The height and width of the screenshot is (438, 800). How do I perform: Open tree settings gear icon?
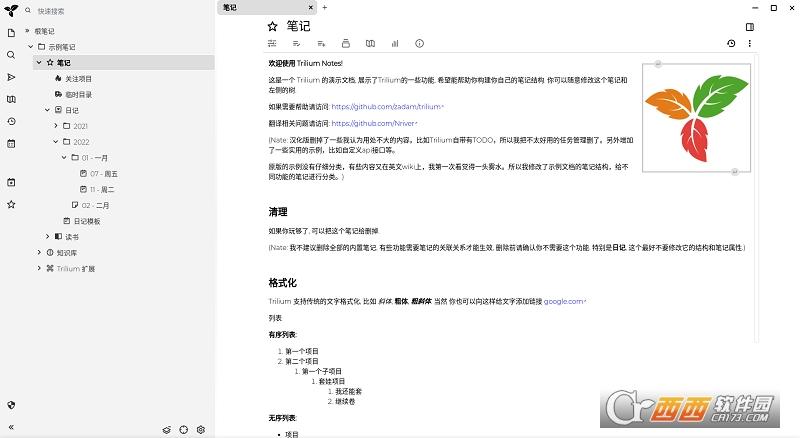(x=201, y=430)
